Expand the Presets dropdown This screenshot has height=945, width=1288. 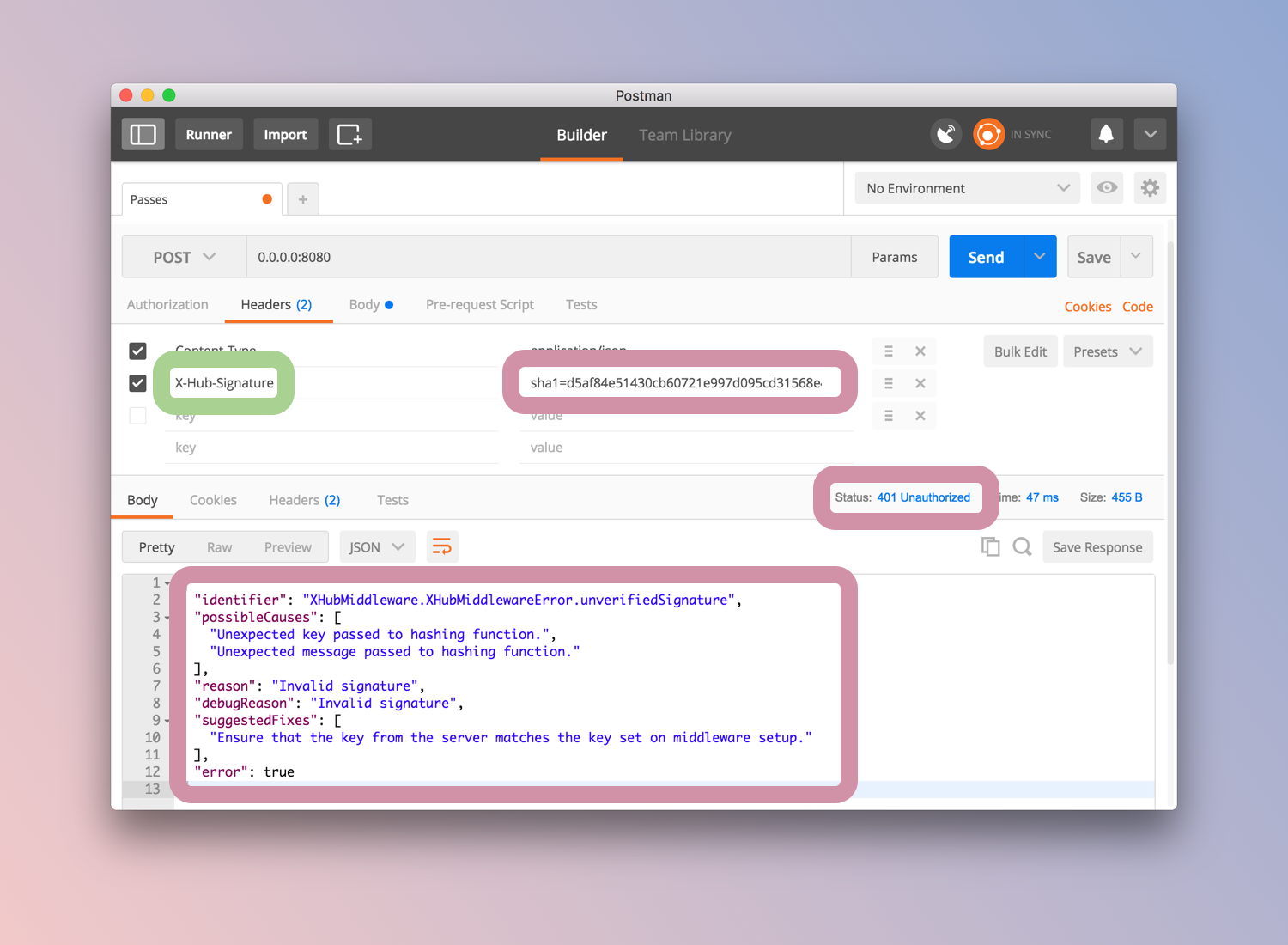click(1108, 351)
